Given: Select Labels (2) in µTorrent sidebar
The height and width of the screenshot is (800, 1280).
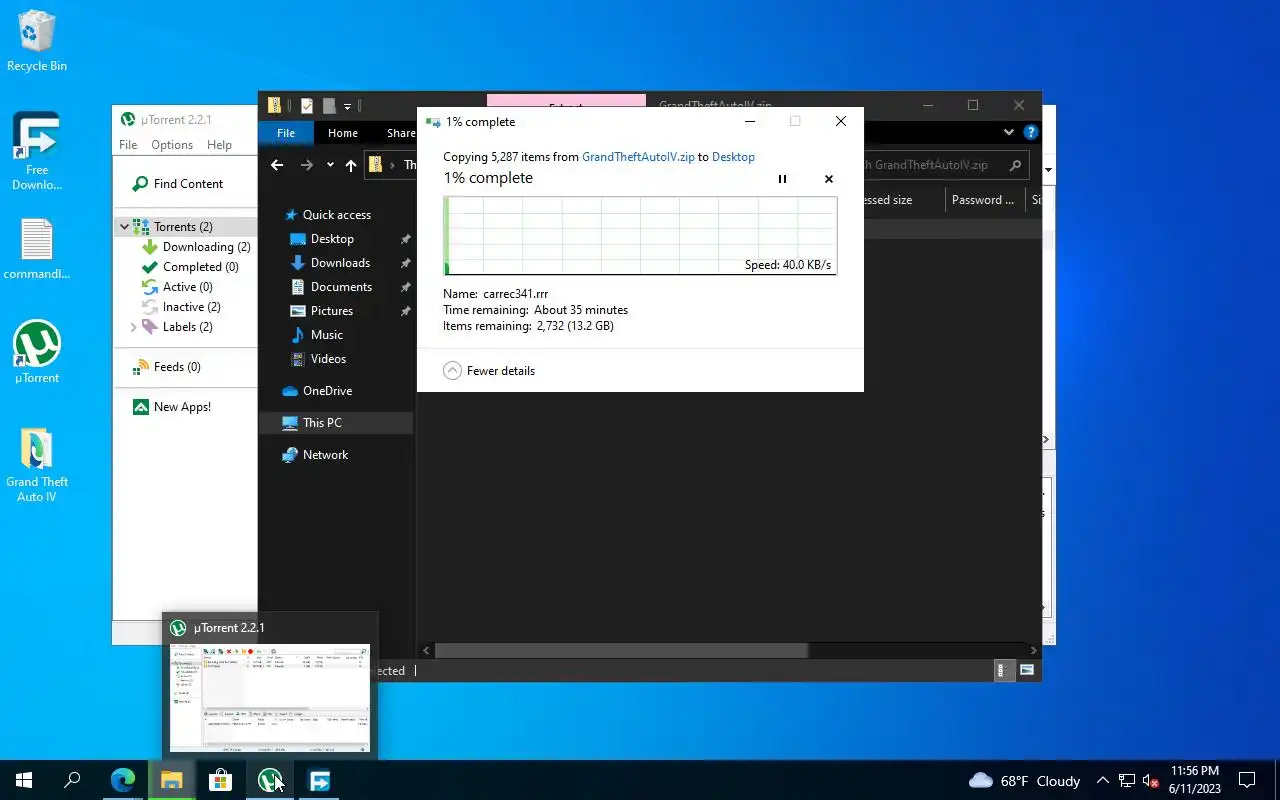Looking at the screenshot, I should click(x=187, y=327).
